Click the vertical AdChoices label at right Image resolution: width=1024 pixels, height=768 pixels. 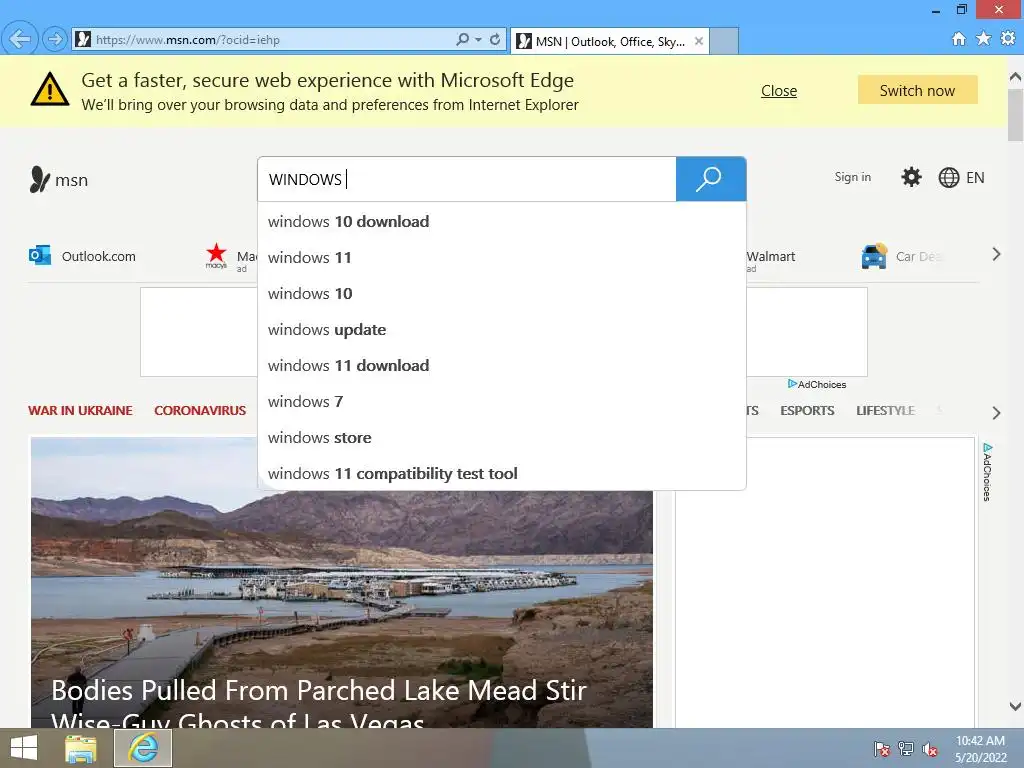click(987, 472)
